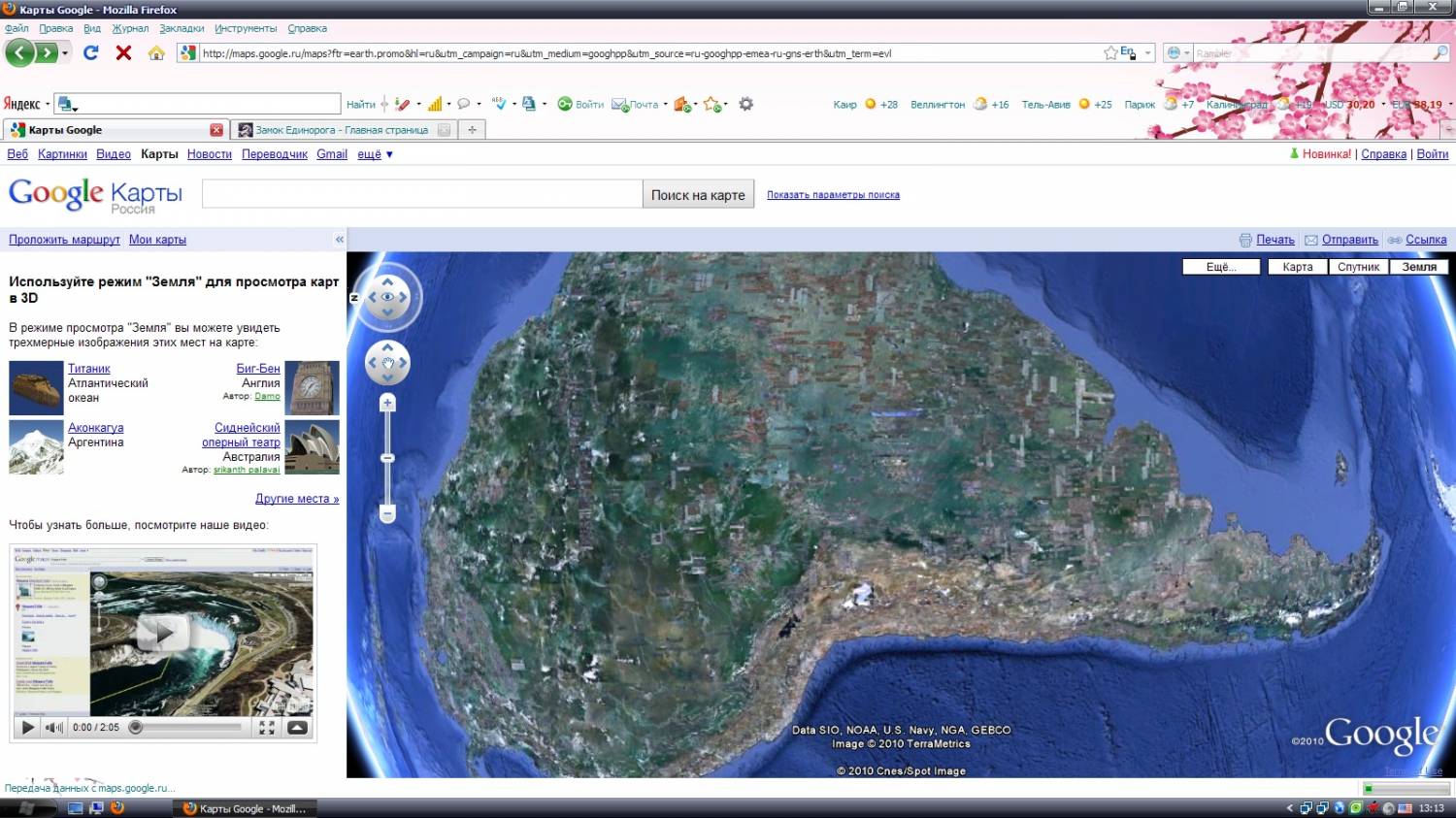Bookmark this page with the star icon
The image size is (1456, 818).
pos(1110,52)
